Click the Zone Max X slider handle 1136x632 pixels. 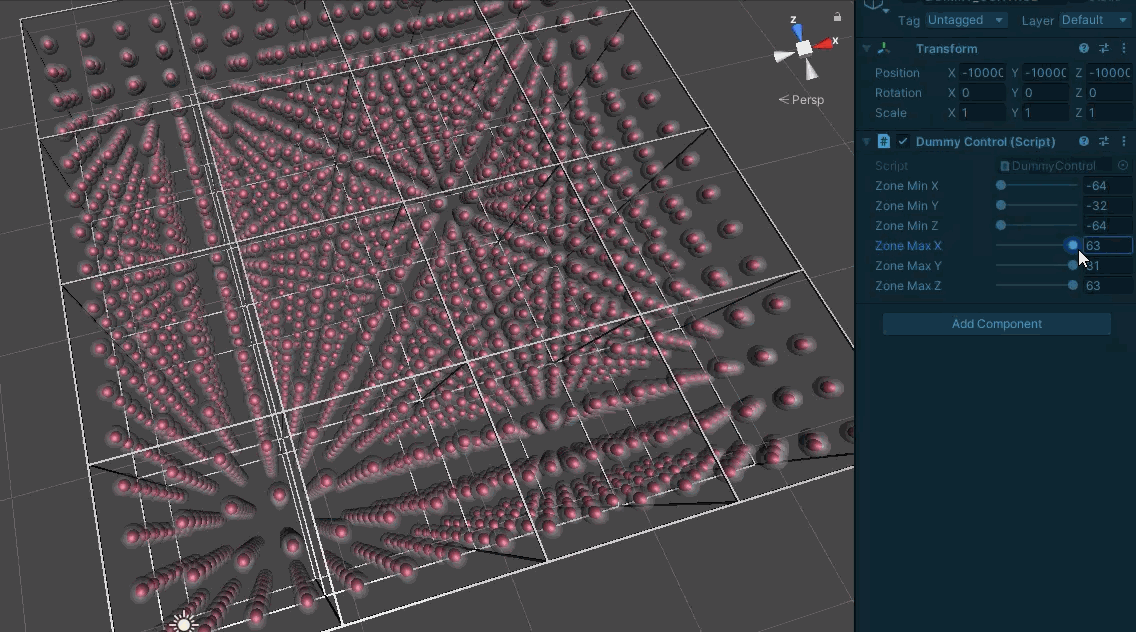point(1073,246)
